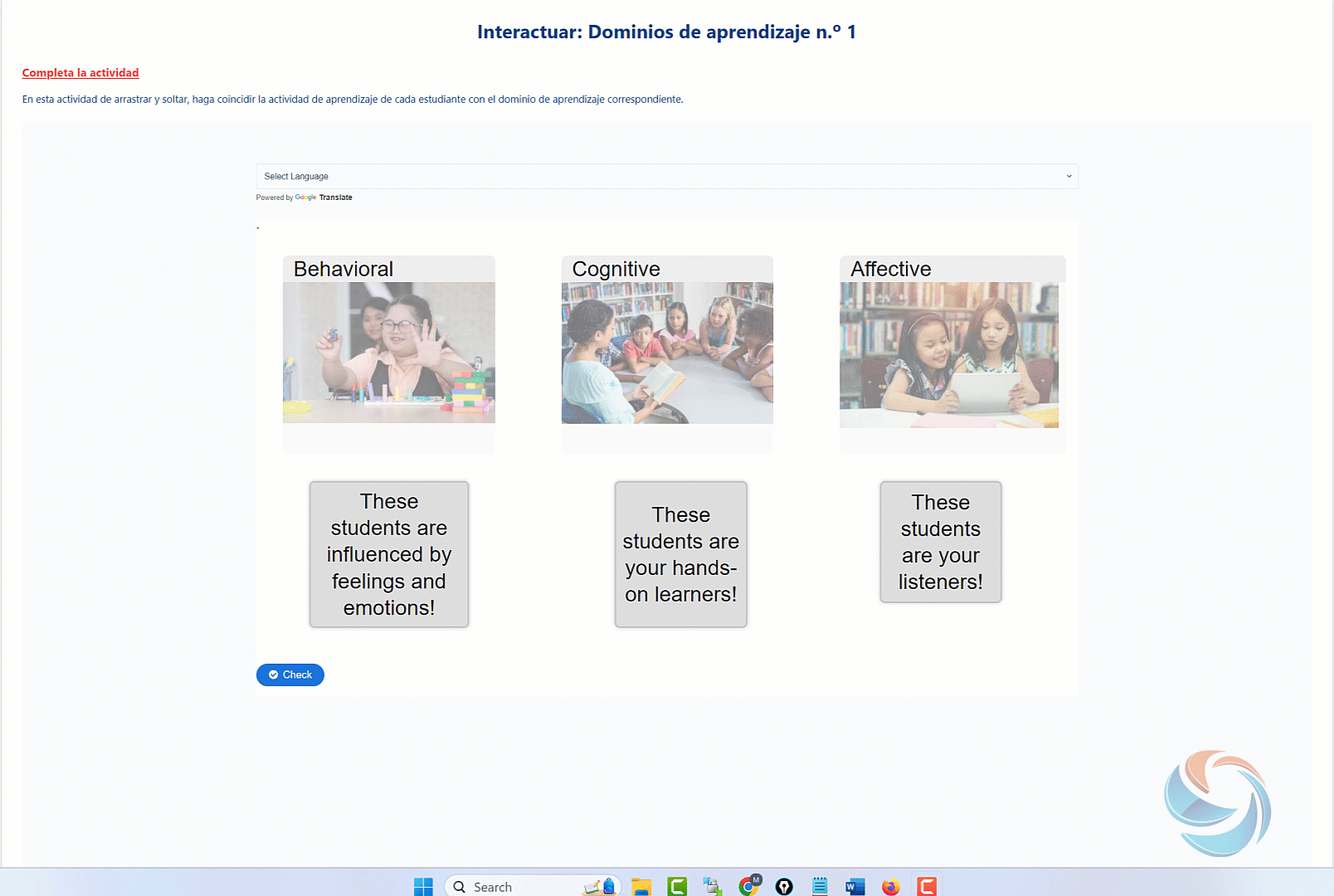Viewport: 1334px width, 896px height.
Task: Open File Explorer from the taskbar
Action: [x=641, y=886]
